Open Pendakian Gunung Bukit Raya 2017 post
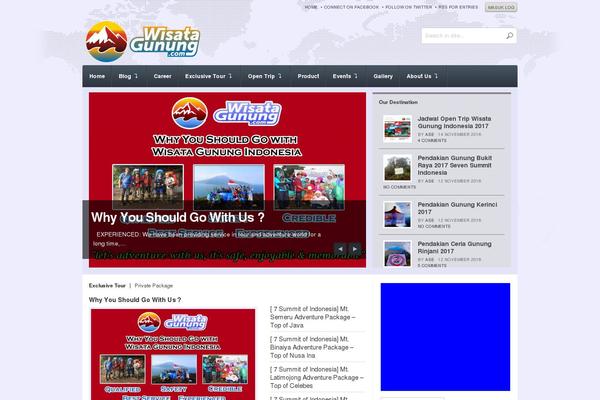Screen dimensions: 600x400 pyautogui.click(x=455, y=165)
